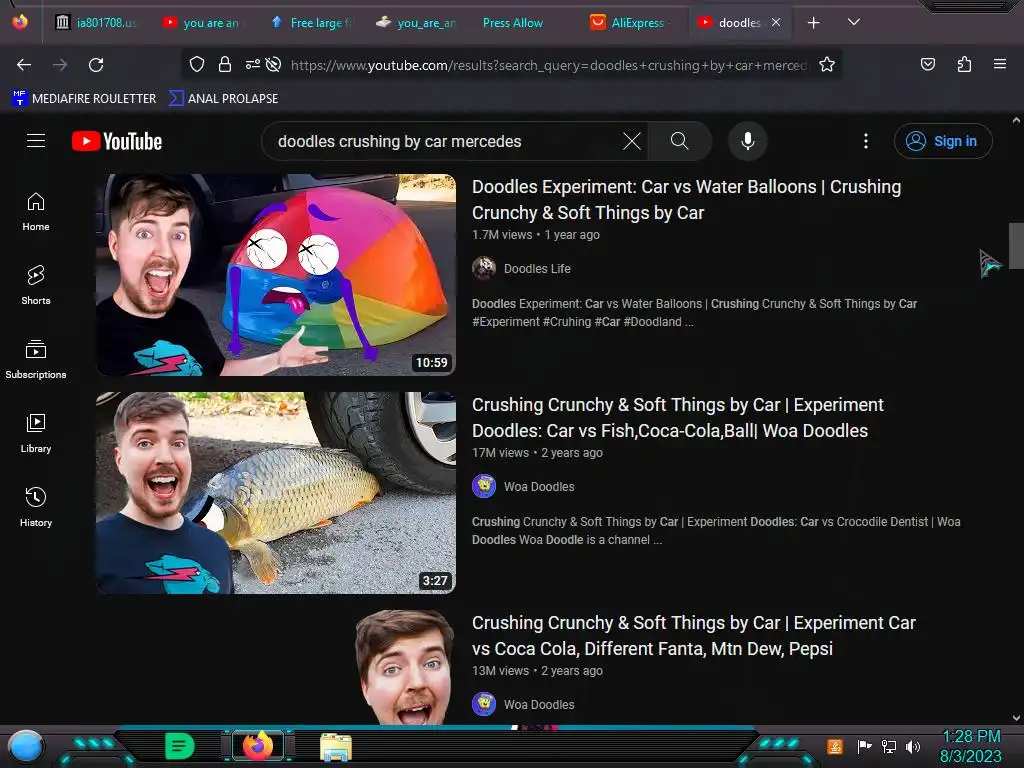Play the fish under tire thumbnail
This screenshot has width=1024, height=768.
276,493
